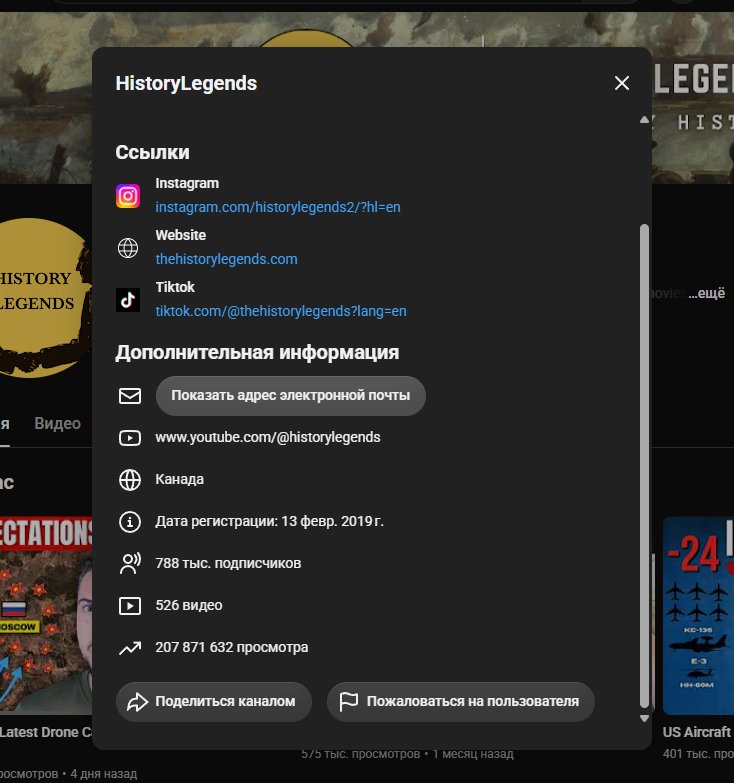Screen dimensions: 734x783
Task: Click the YouTube play icon beside channel URL
Action: pyautogui.click(x=130, y=438)
